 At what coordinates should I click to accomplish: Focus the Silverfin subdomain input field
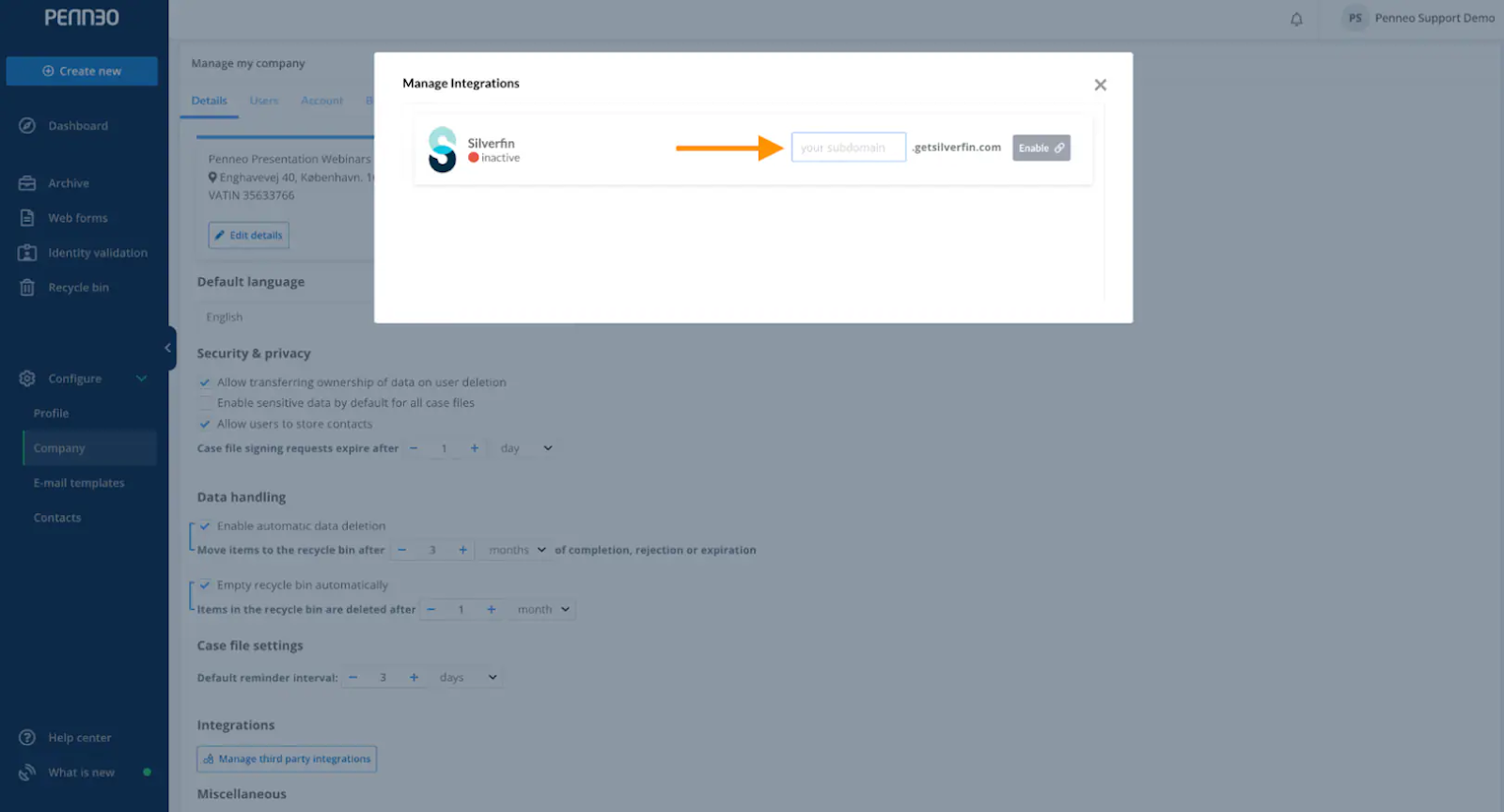pyautogui.click(x=849, y=148)
